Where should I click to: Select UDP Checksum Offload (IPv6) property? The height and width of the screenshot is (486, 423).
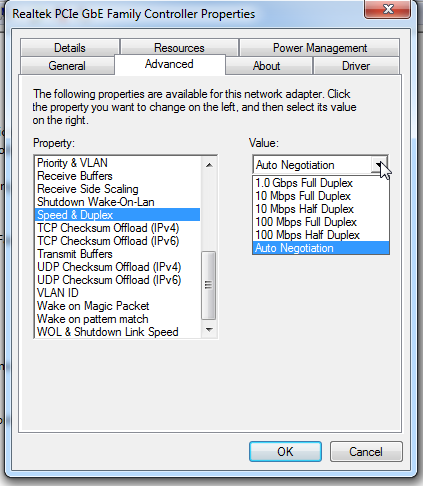pyautogui.click(x=117, y=280)
